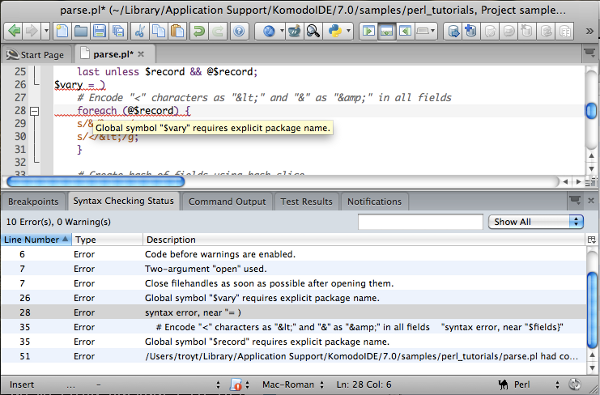Viewport: 600px width, 395px height.
Task: Click the Python shell icon
Action: [335, 31]
